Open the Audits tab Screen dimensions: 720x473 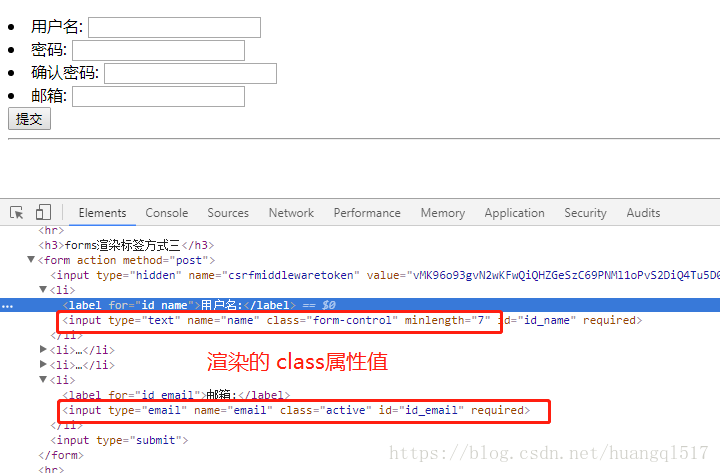643,213
